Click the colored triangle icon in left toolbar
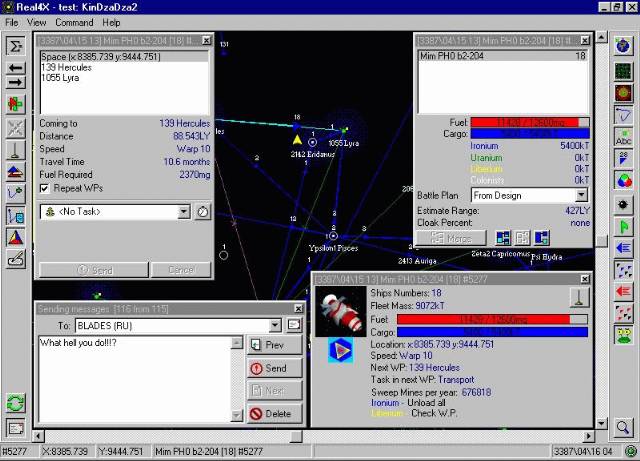Screen dimensions: 640x461 16,237
